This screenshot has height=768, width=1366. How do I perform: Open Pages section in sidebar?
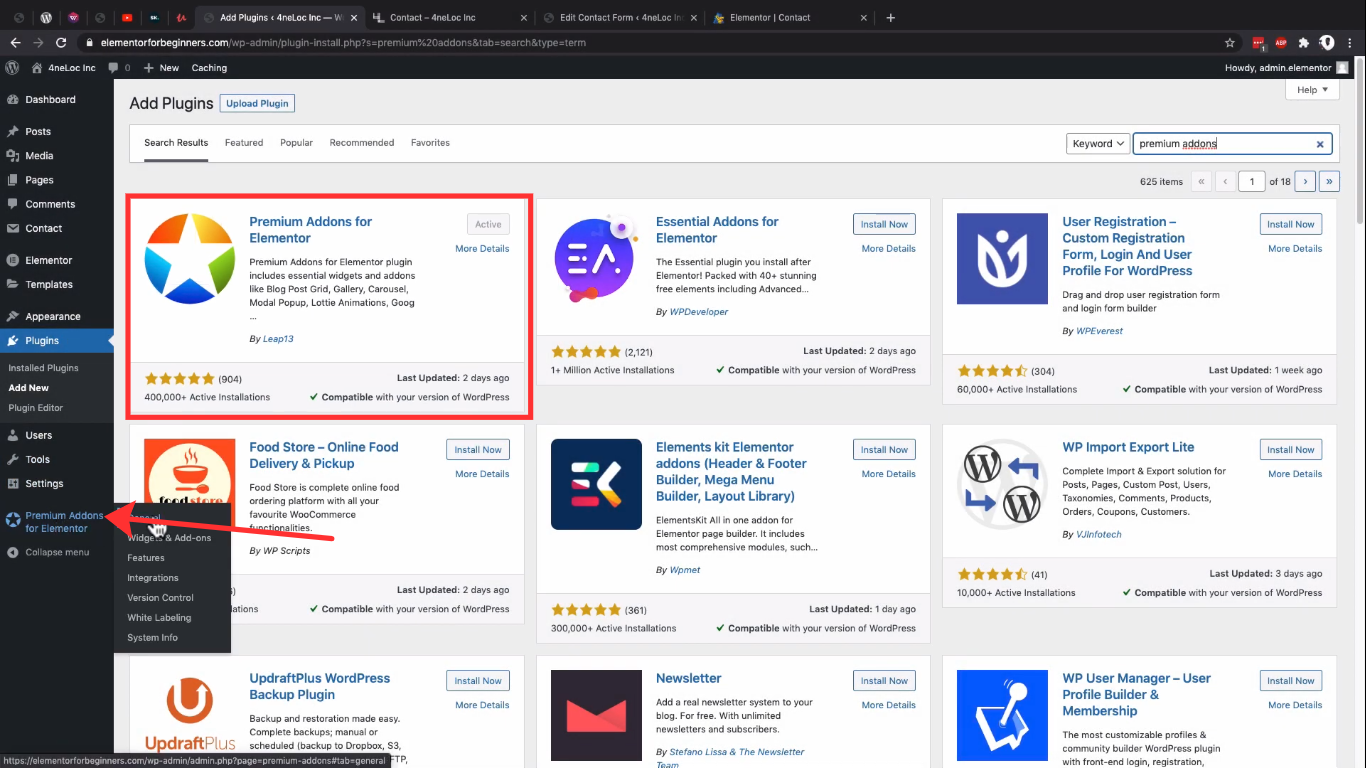(x=40, y=180)
